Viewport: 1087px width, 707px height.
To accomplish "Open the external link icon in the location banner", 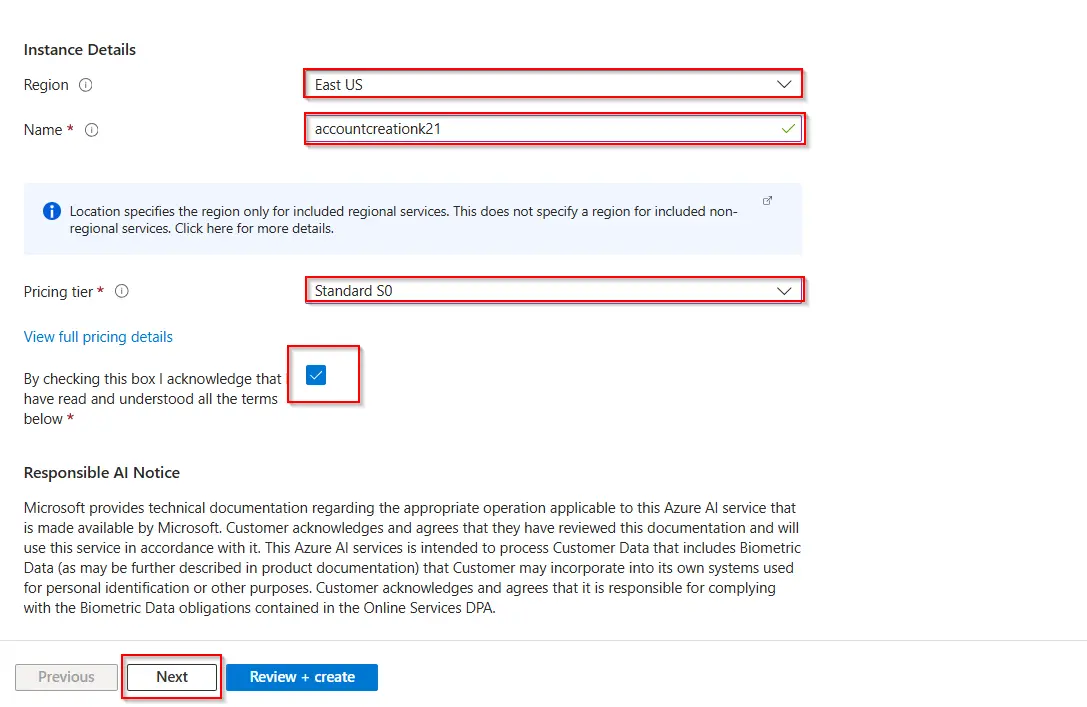I will tap(768, 201).
